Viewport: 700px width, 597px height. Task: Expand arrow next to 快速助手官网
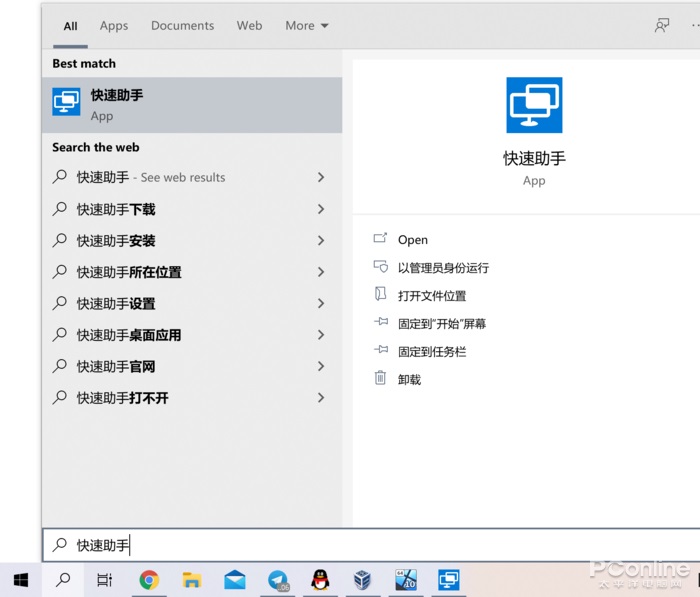[321, 366]
